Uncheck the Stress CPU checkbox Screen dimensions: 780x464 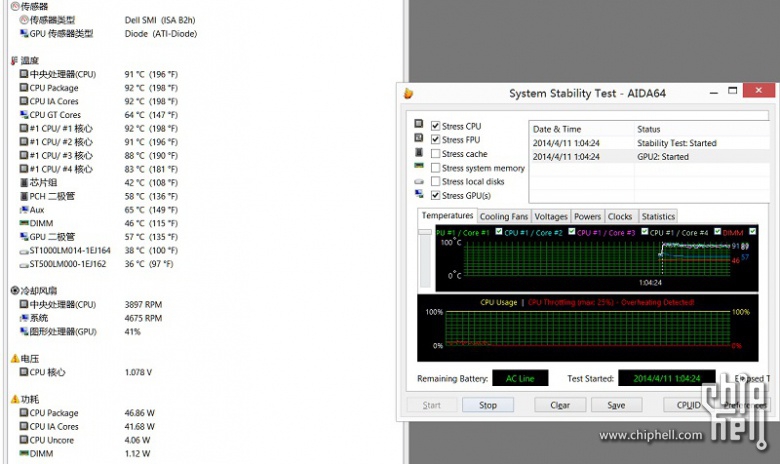[435, 126]
